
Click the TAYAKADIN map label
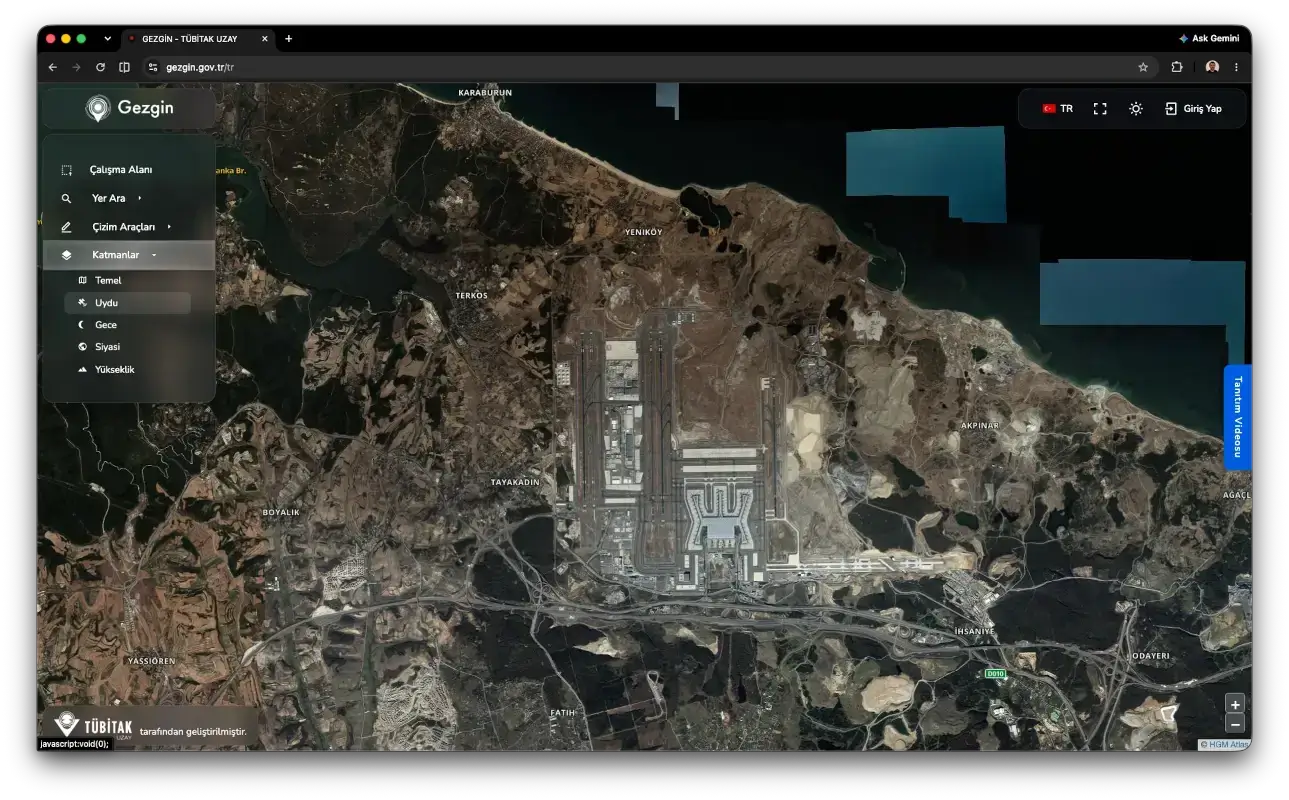[515, 482]
